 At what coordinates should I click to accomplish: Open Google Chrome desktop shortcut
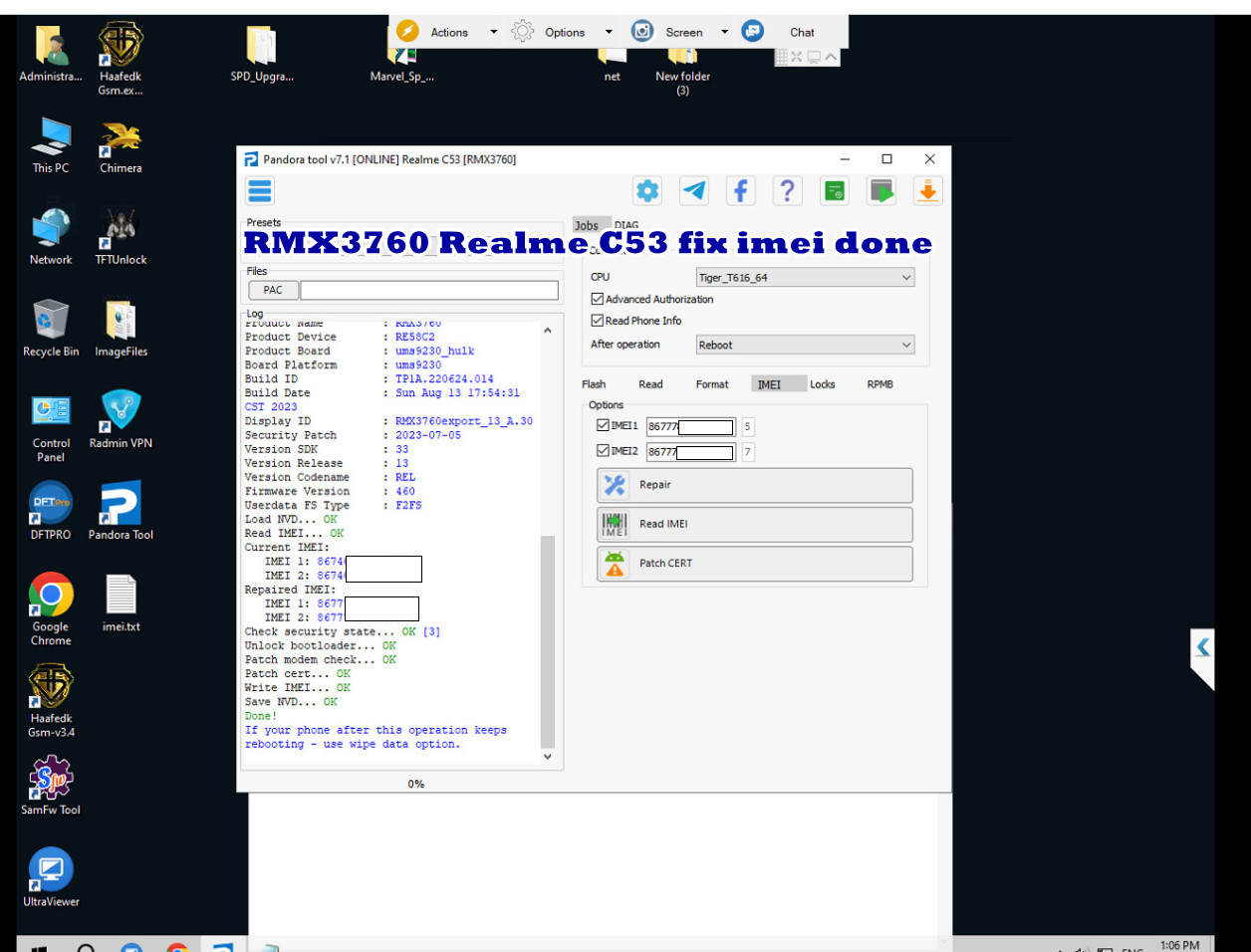point(51,609)
